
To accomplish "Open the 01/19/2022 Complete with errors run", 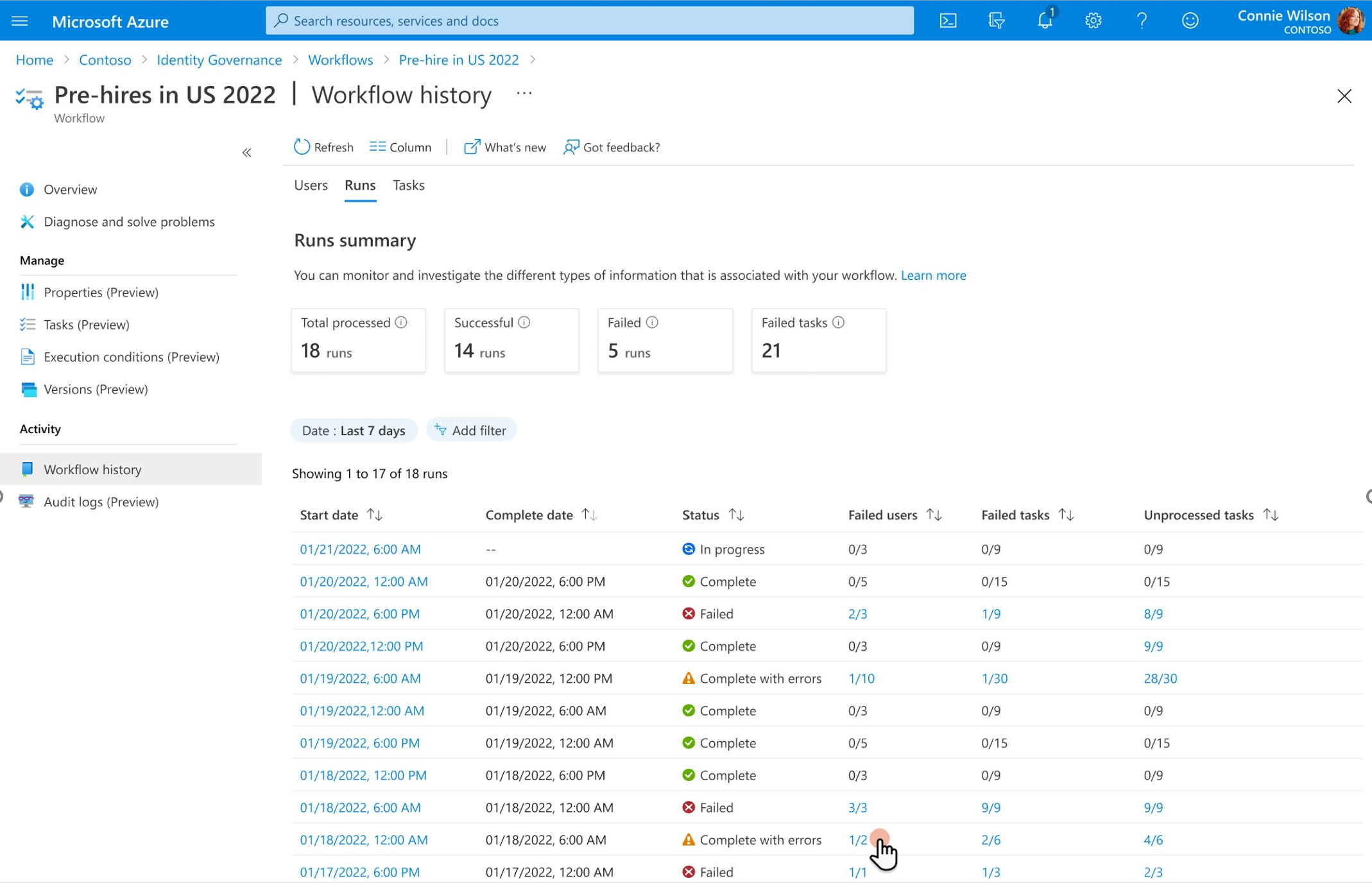I will point(360,678).
